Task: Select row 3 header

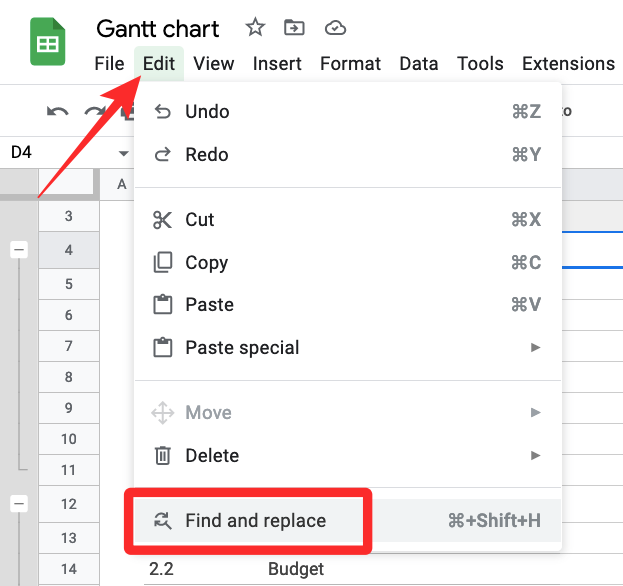Action: click(69, 216)
